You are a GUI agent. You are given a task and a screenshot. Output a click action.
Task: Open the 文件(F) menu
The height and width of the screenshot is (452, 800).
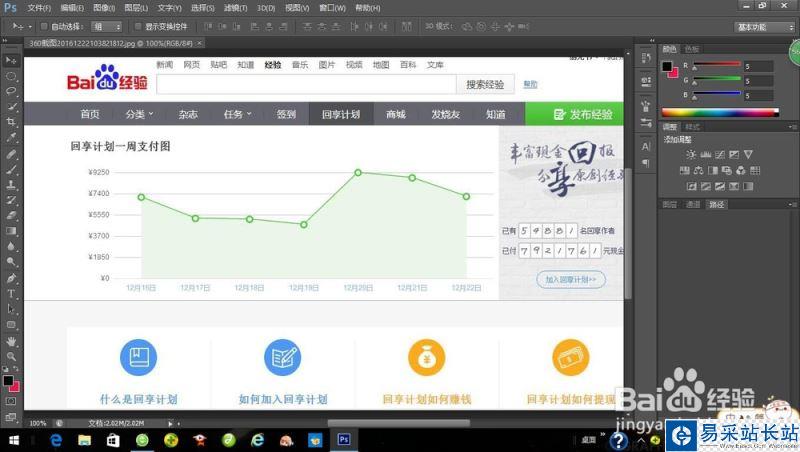(x=39, y=8)
